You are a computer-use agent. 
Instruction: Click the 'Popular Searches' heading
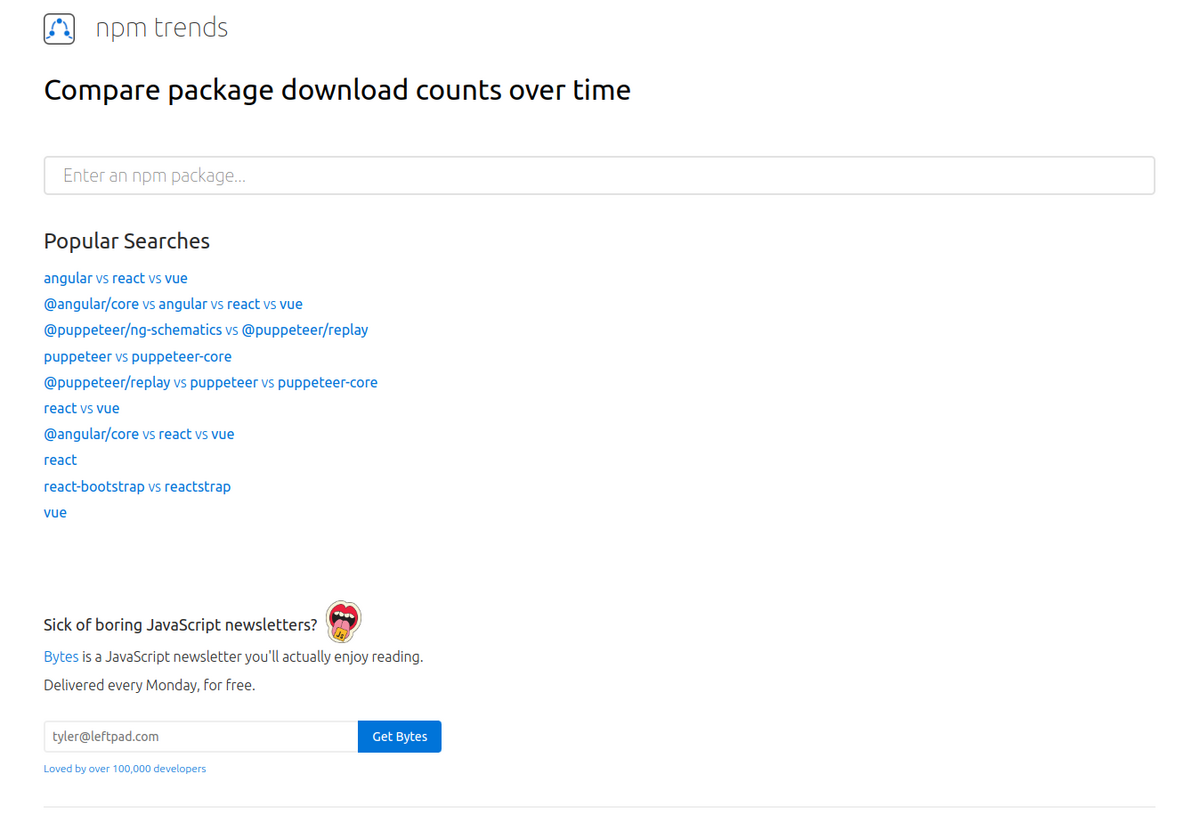tap(127, 241)
